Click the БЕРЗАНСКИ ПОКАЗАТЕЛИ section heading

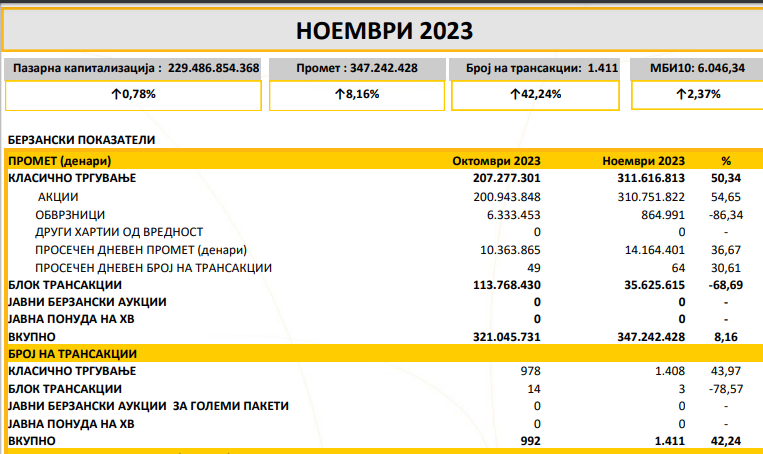[81, 140]
